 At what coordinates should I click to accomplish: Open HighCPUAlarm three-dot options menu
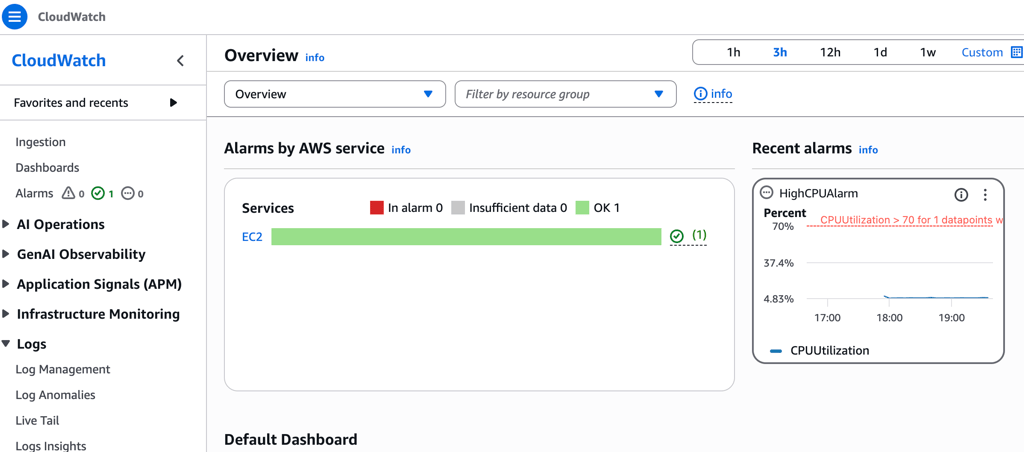[x=985, y=194]
